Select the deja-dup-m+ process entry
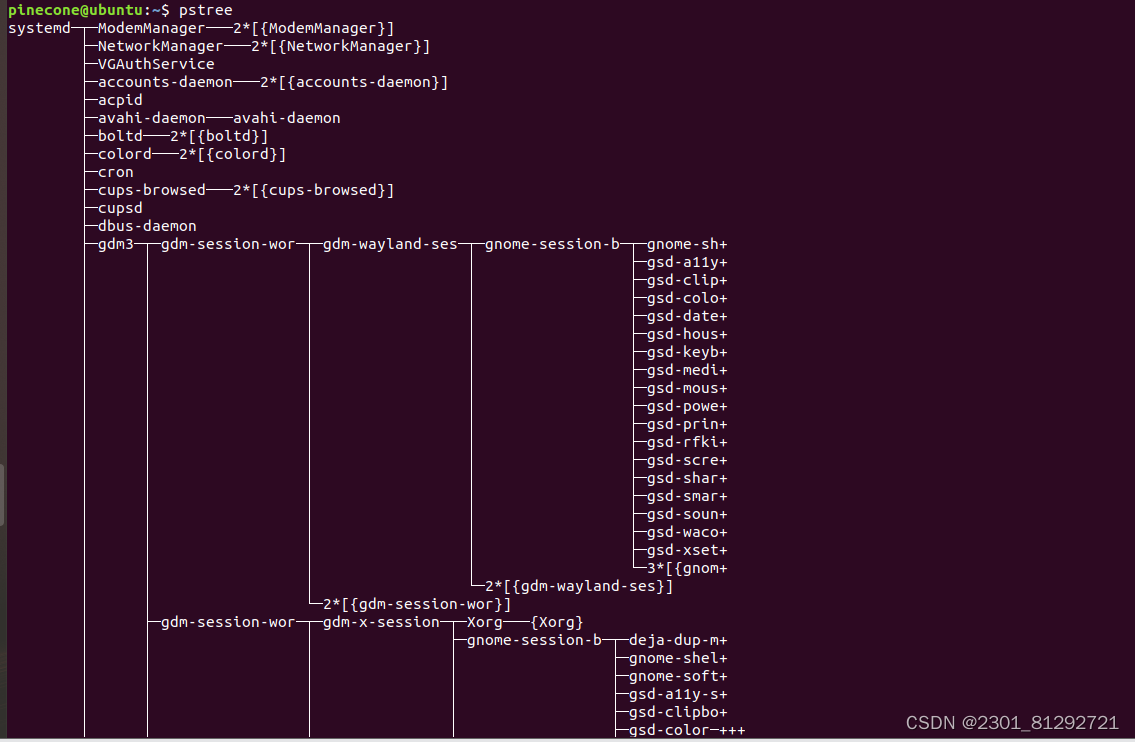 click(x=678, y=641)
